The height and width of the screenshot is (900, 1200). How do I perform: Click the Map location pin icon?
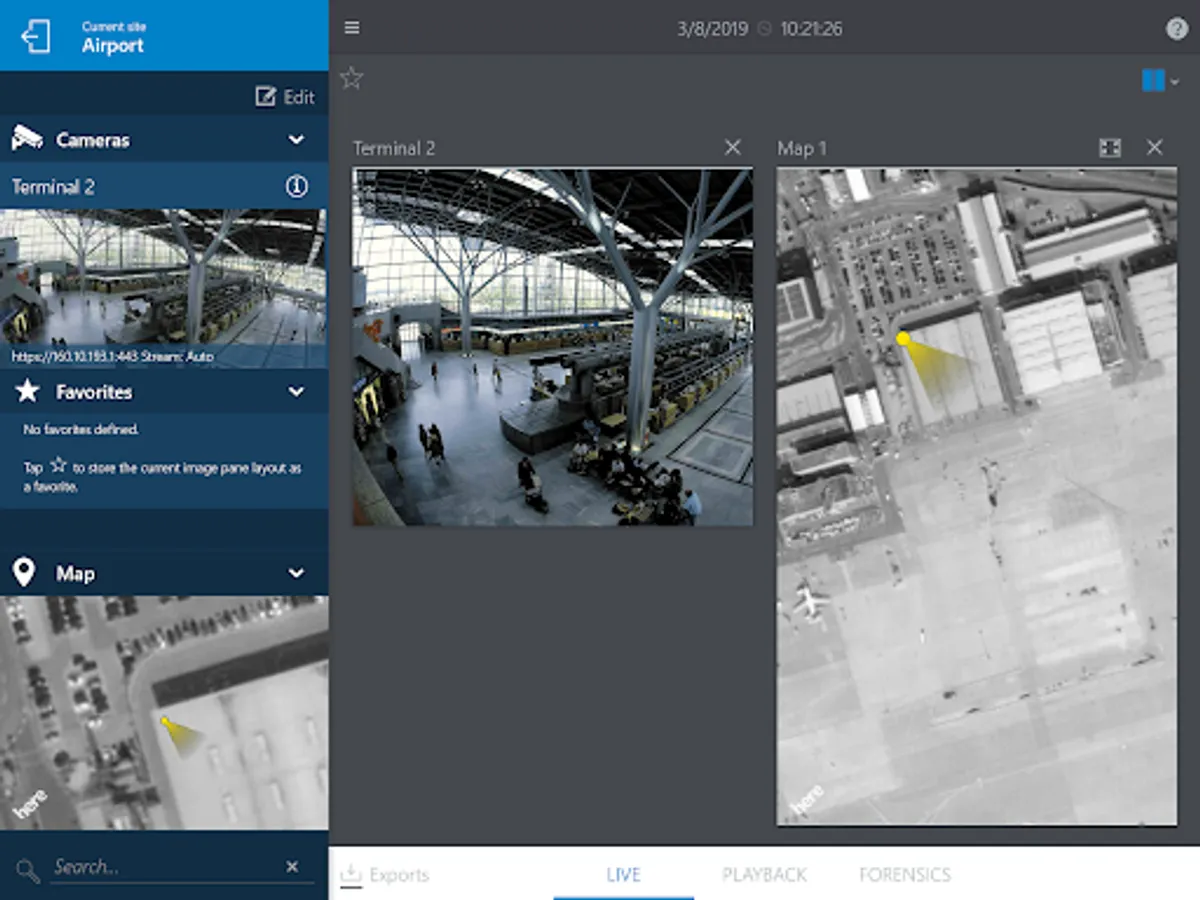pos(24,573)
